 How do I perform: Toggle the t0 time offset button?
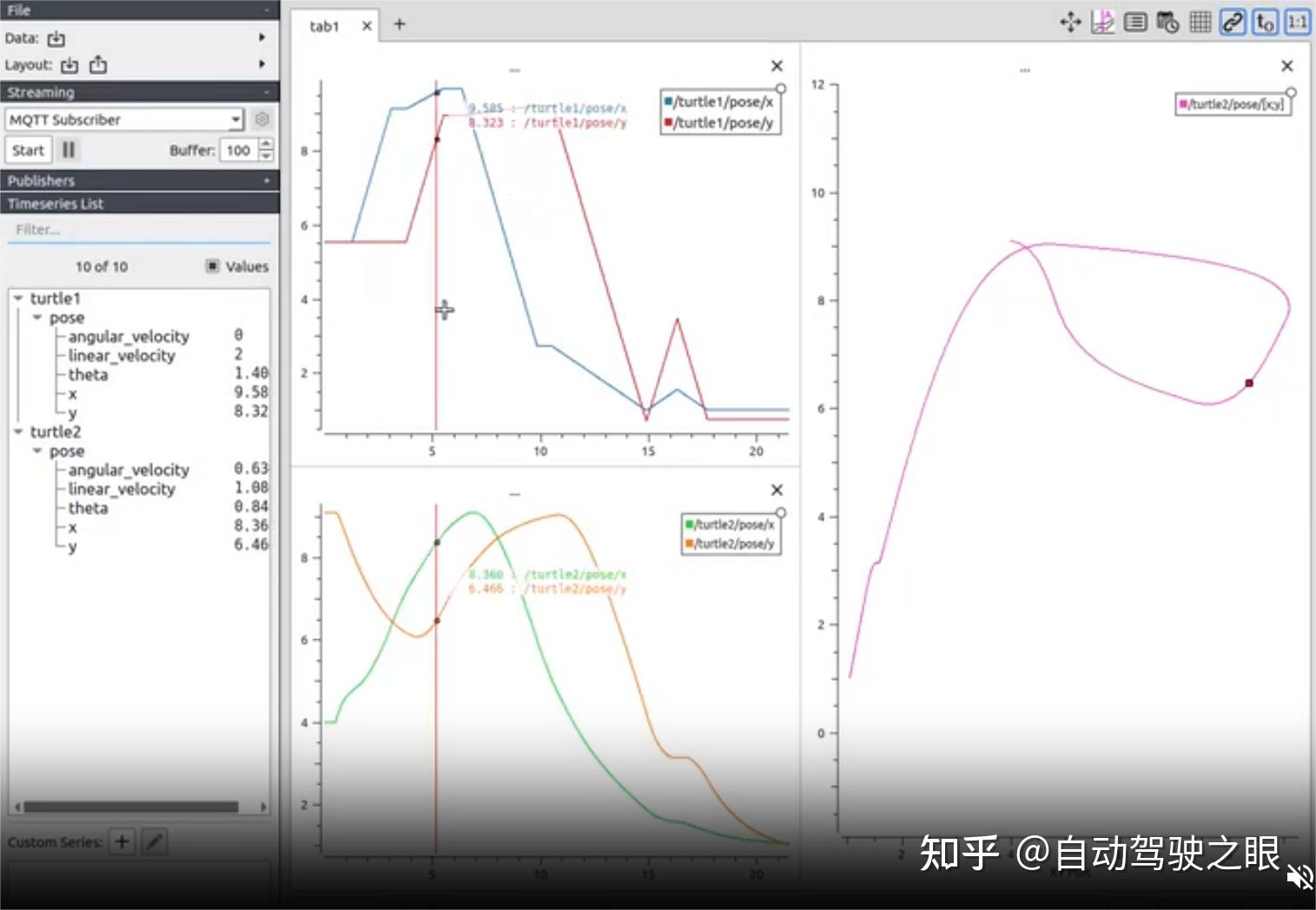1265,23
